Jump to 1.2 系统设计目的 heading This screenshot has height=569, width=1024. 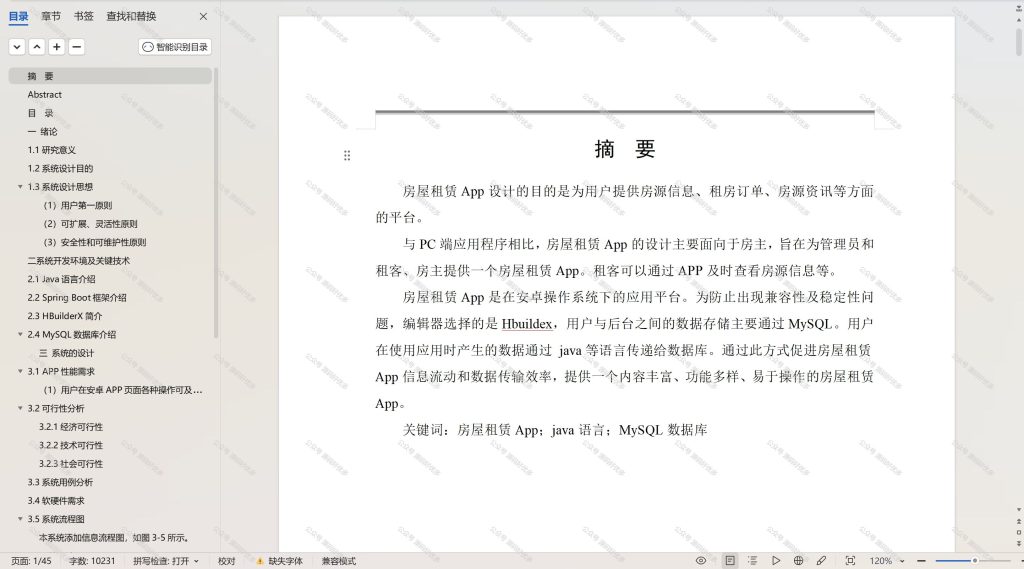[60, 169]
